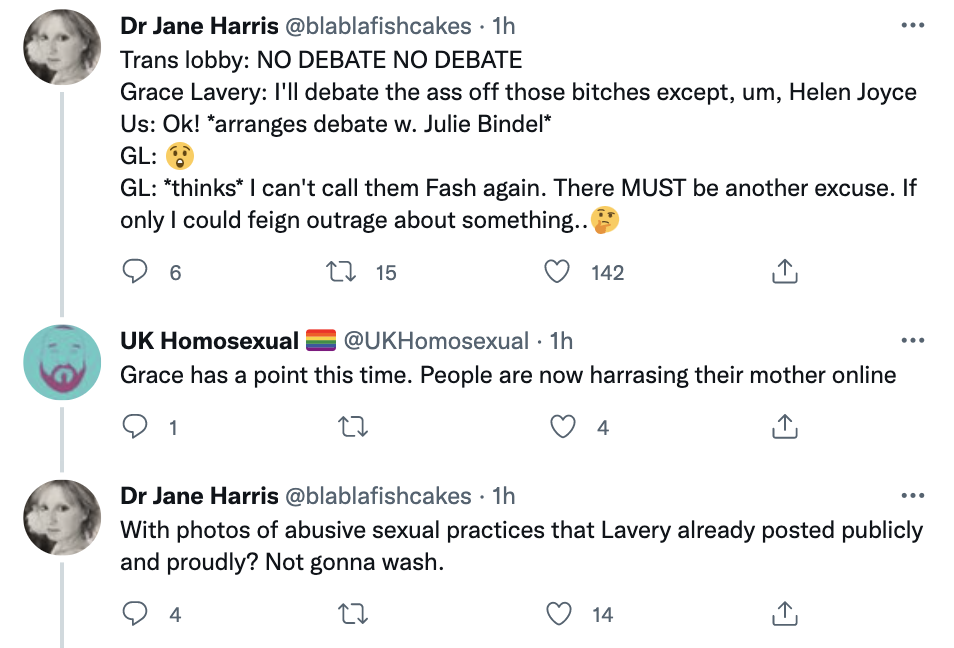Open more options on the first tweet
This screenshot has height=648, width=954.
pos(912,25)
